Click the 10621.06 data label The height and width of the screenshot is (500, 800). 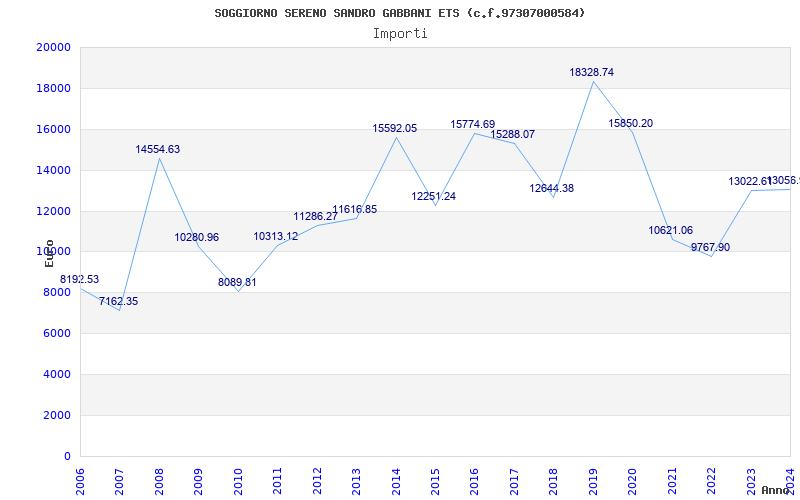(x=670, y=231)
